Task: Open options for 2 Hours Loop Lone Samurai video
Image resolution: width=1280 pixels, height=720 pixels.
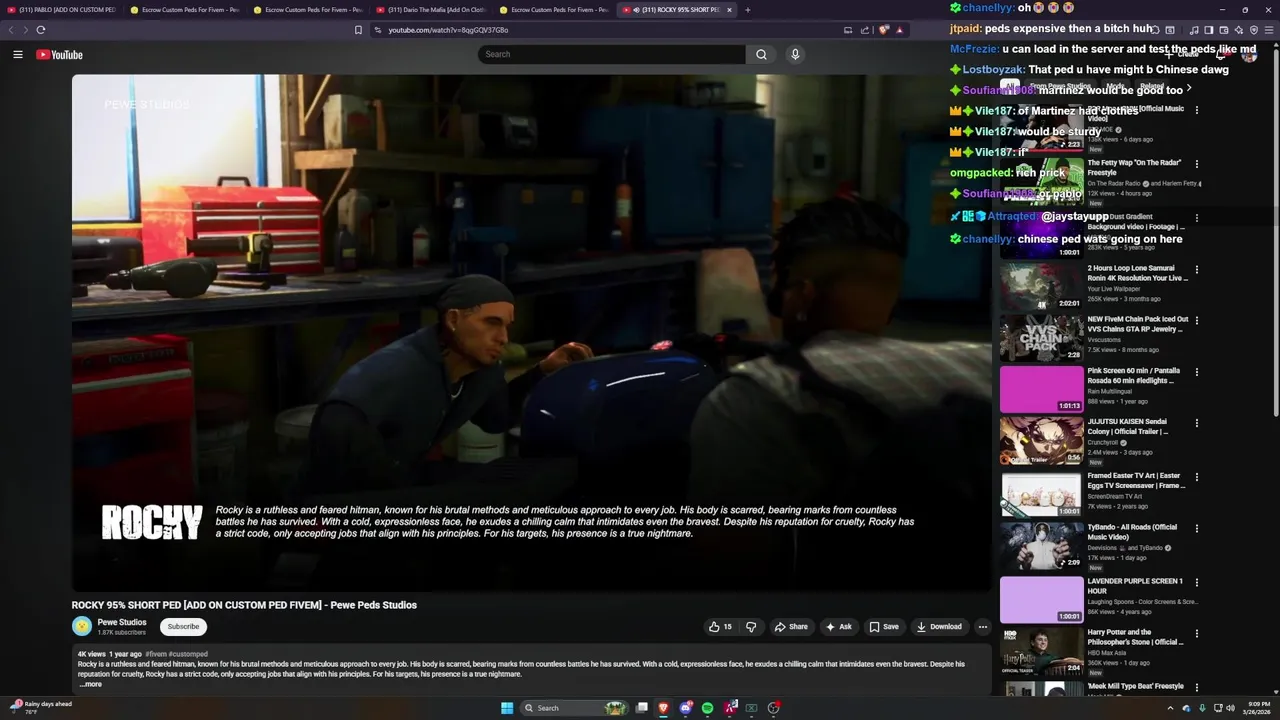Action: click(x=1197, y=270)
